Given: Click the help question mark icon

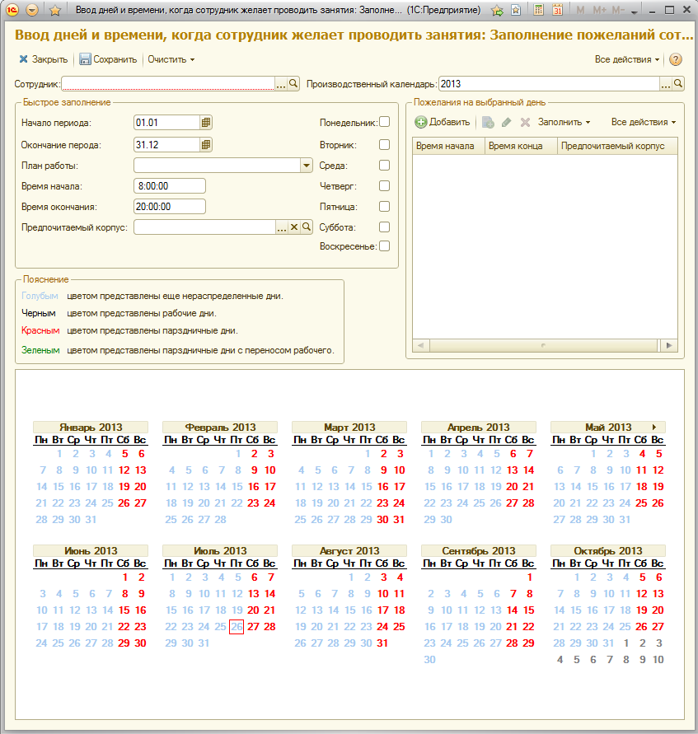Looking at the screenshot, I should [x=676, y=59].
